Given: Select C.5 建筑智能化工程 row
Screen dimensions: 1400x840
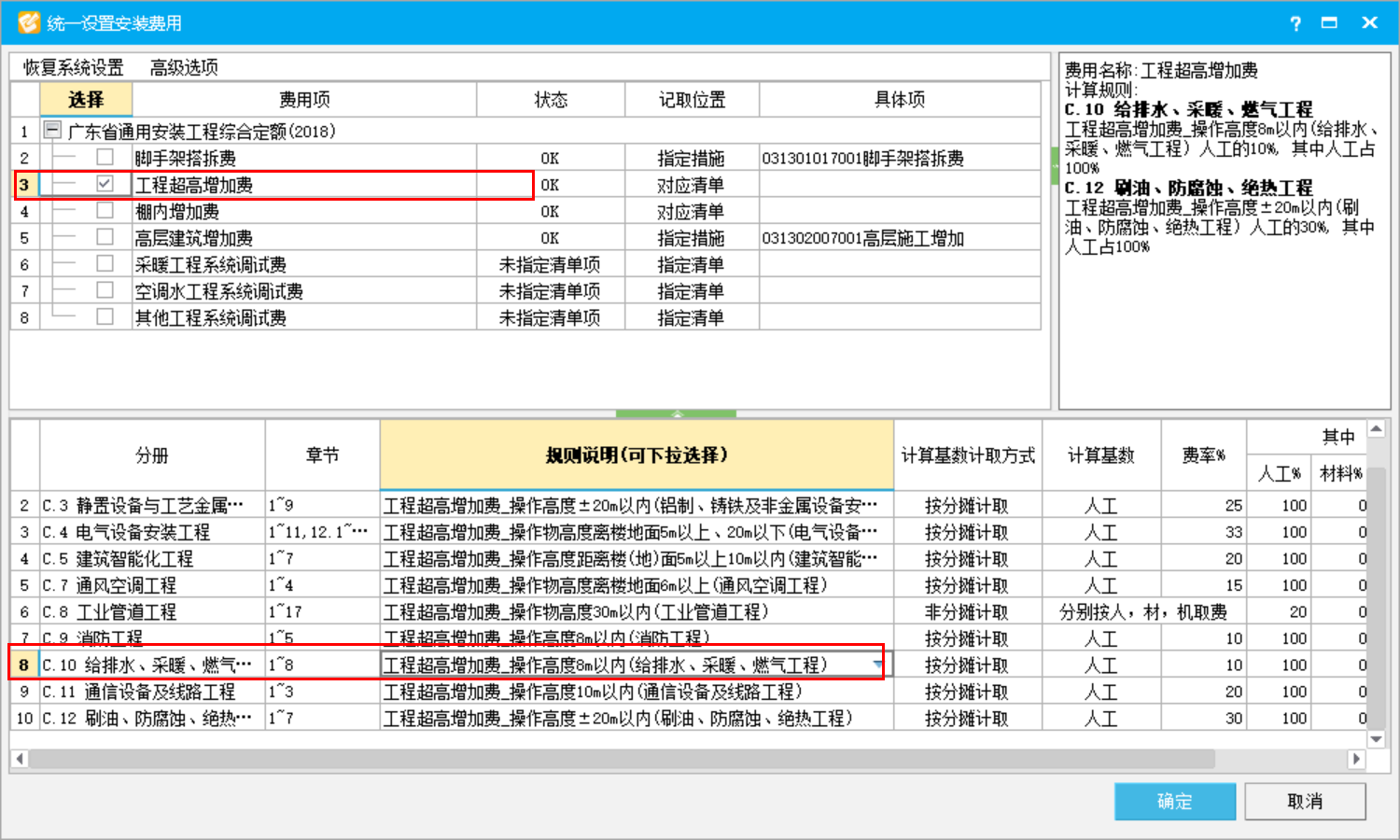Looking at the screenshot, I should (x=118, y=558).
